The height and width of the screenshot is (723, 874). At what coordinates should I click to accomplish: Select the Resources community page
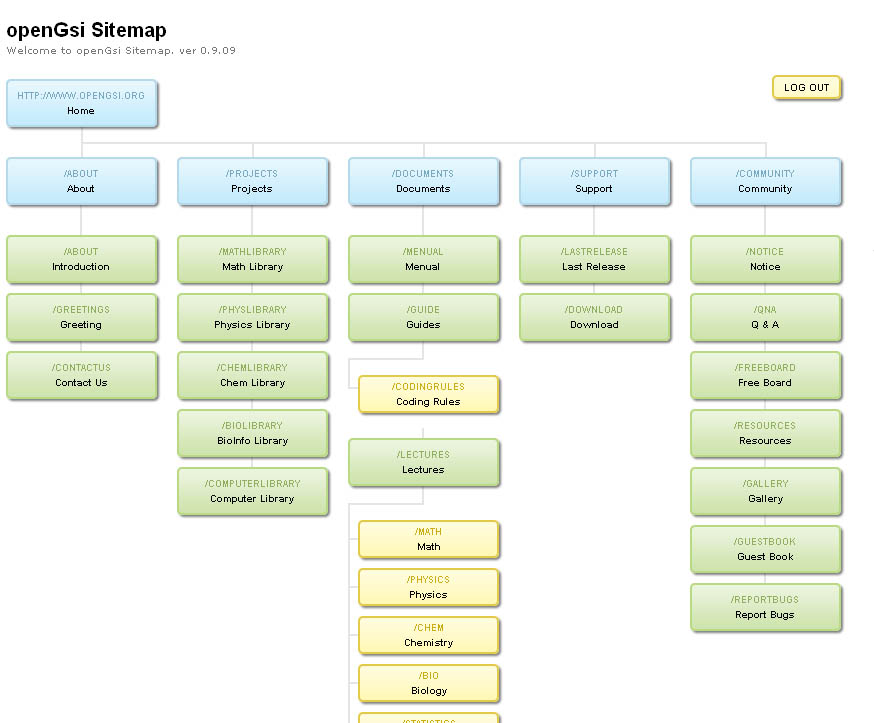click(766, 433)
